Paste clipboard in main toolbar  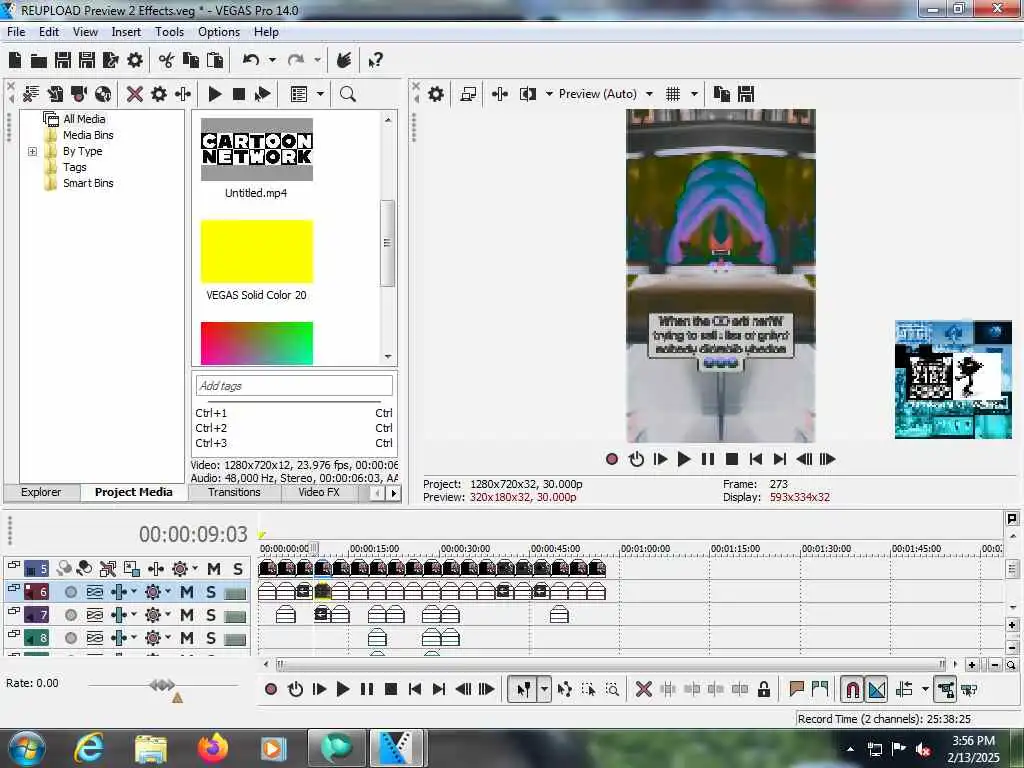[215, 61]
